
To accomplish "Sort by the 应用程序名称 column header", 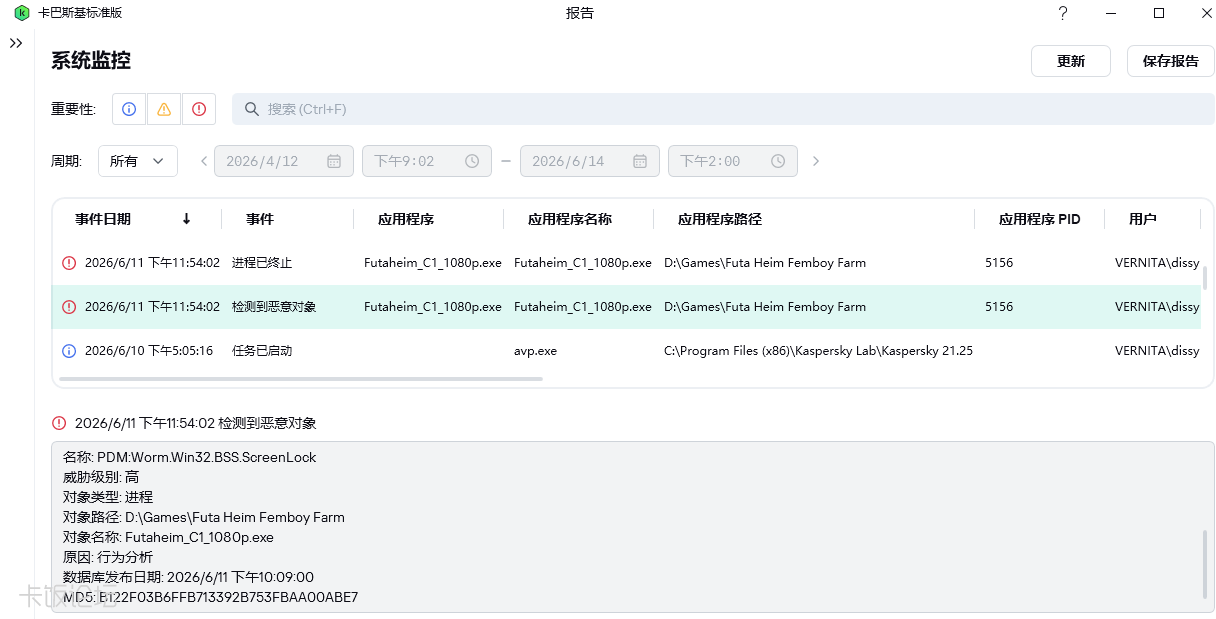I will (570, 219).
